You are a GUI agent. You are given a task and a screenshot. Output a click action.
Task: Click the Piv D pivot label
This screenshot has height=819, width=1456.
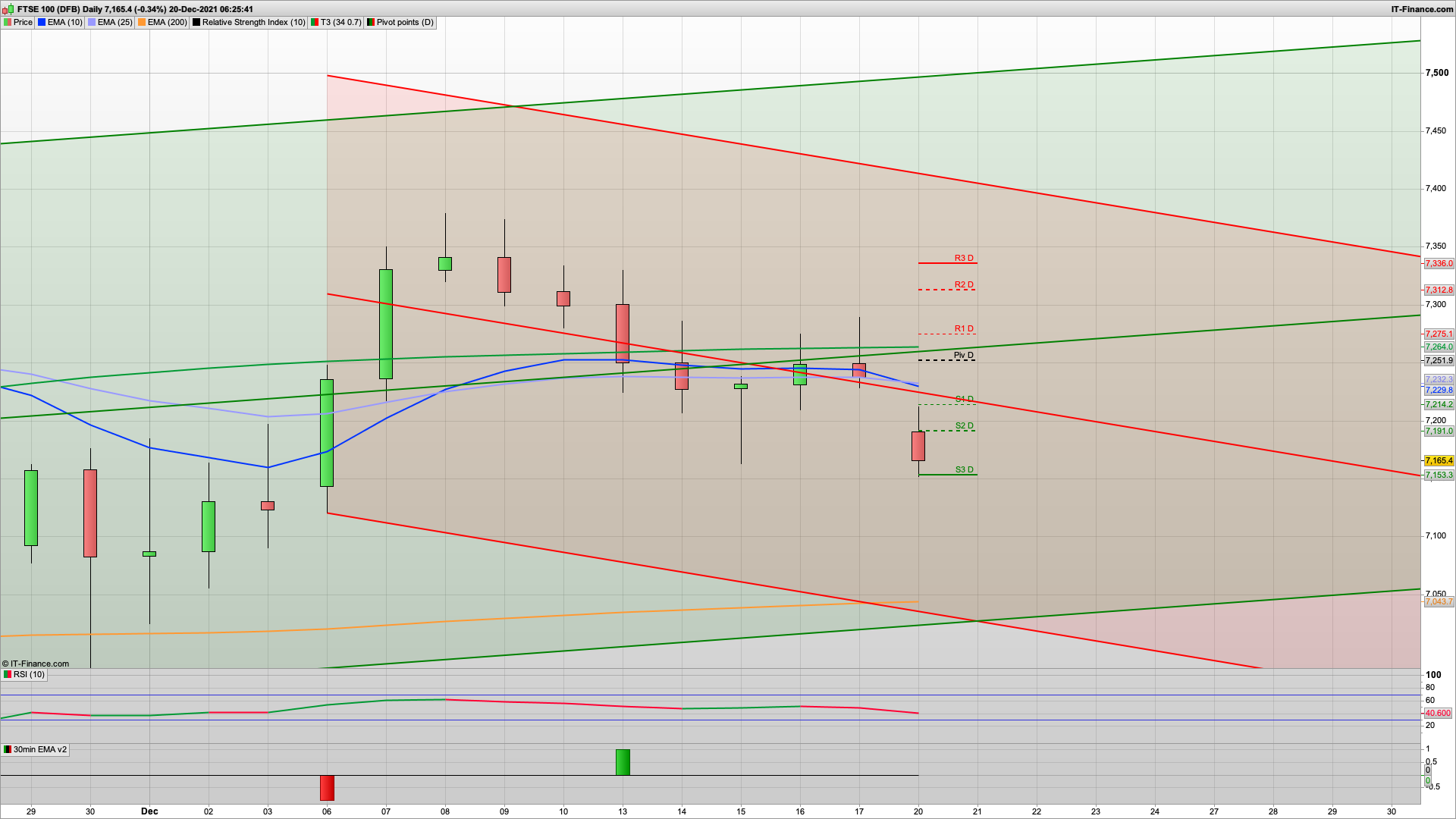[964, 355]
